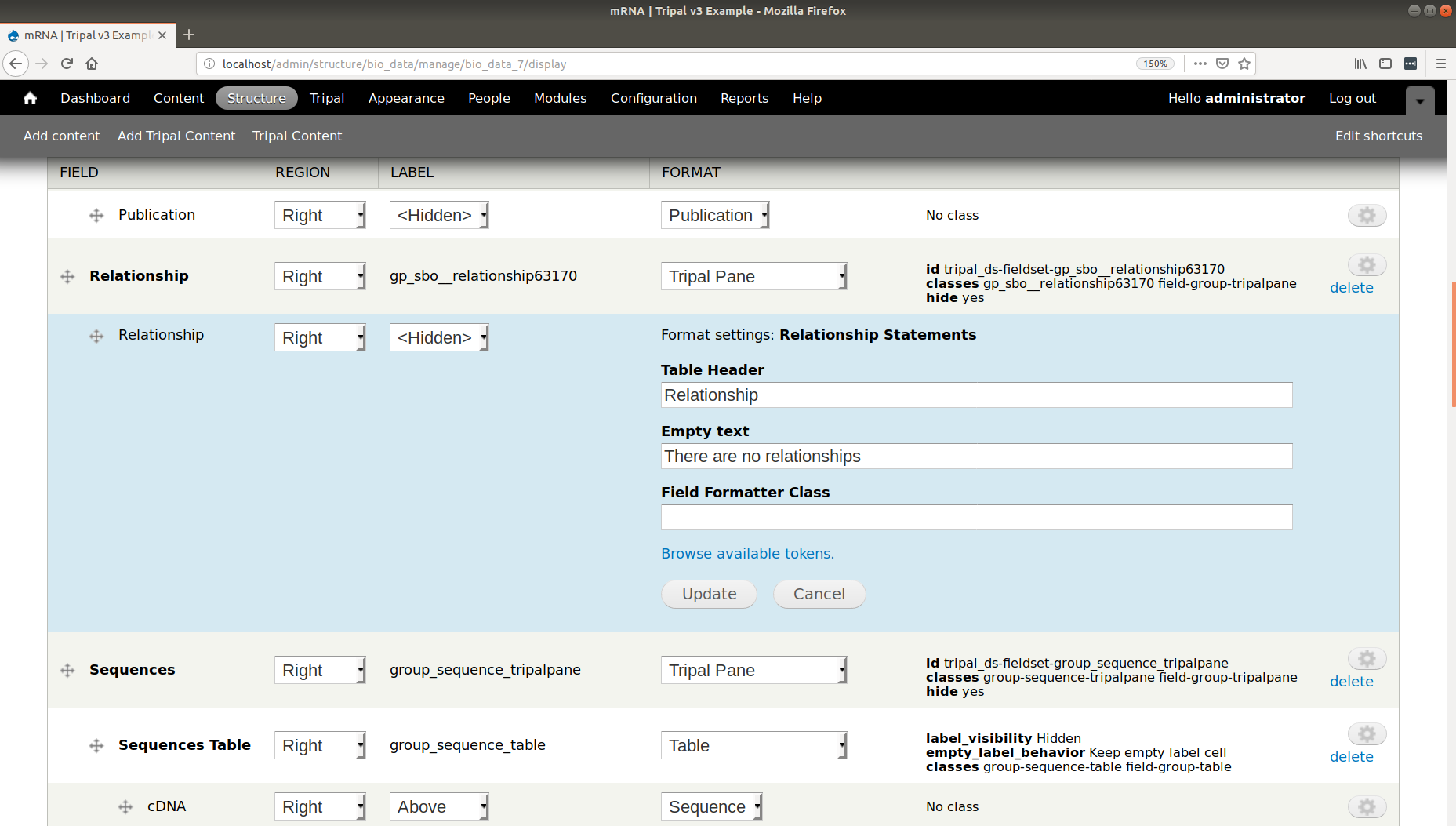The image size is (1456, 826).
Task: Open the Tripal menu in admin bar
Action: coord(326,98)
